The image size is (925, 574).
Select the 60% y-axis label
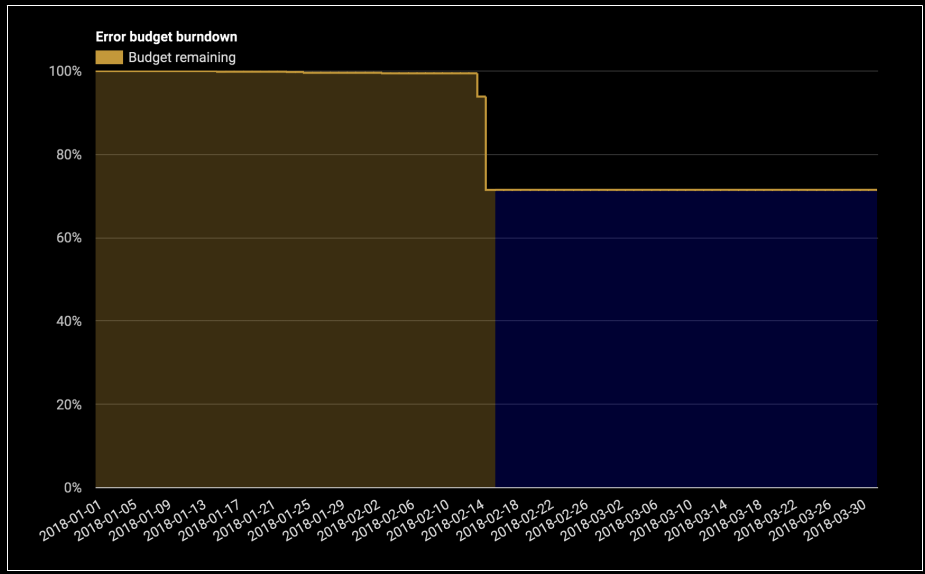pos(68,238)
